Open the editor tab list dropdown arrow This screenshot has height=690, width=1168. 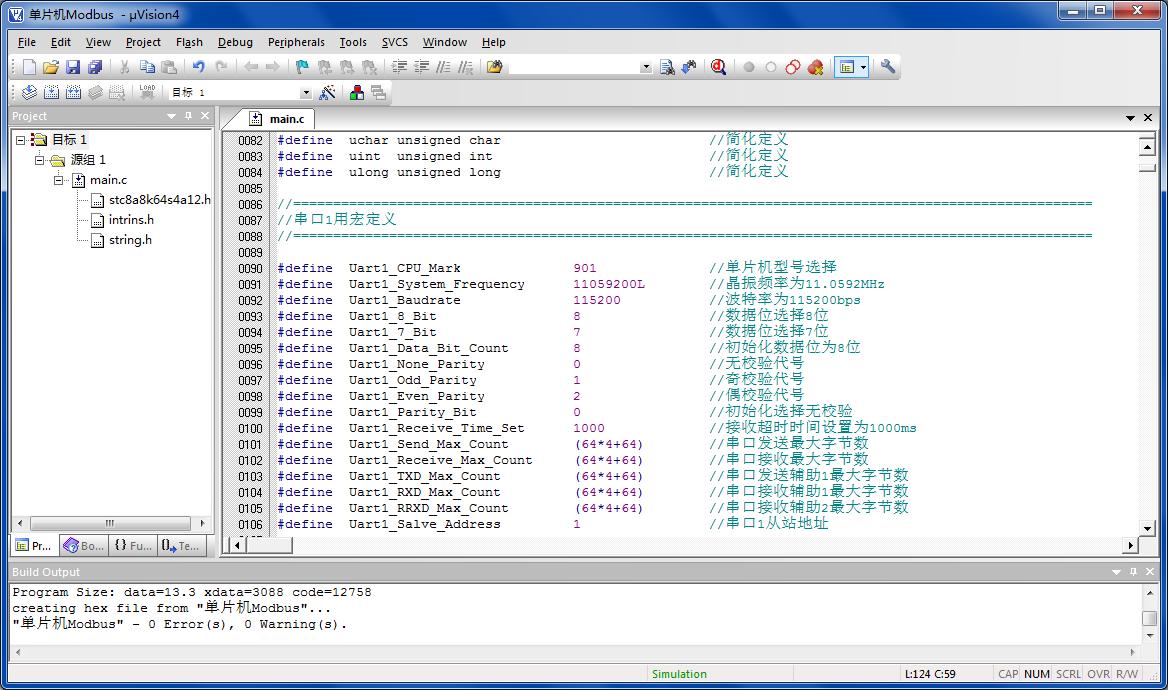pyautogui.click(x=1130, y=118)
